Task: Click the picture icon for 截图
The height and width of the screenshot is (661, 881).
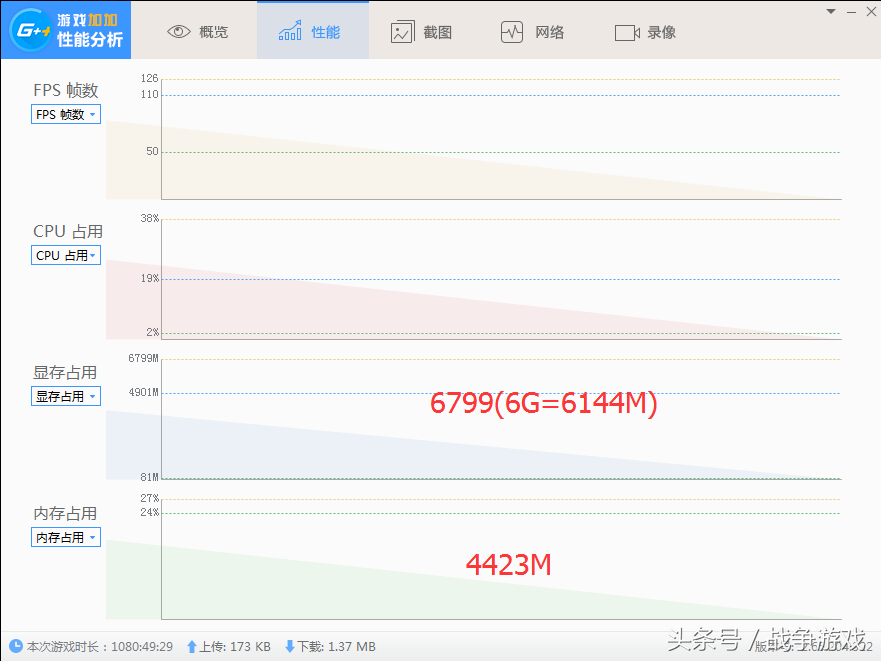Action: [402, 32]
